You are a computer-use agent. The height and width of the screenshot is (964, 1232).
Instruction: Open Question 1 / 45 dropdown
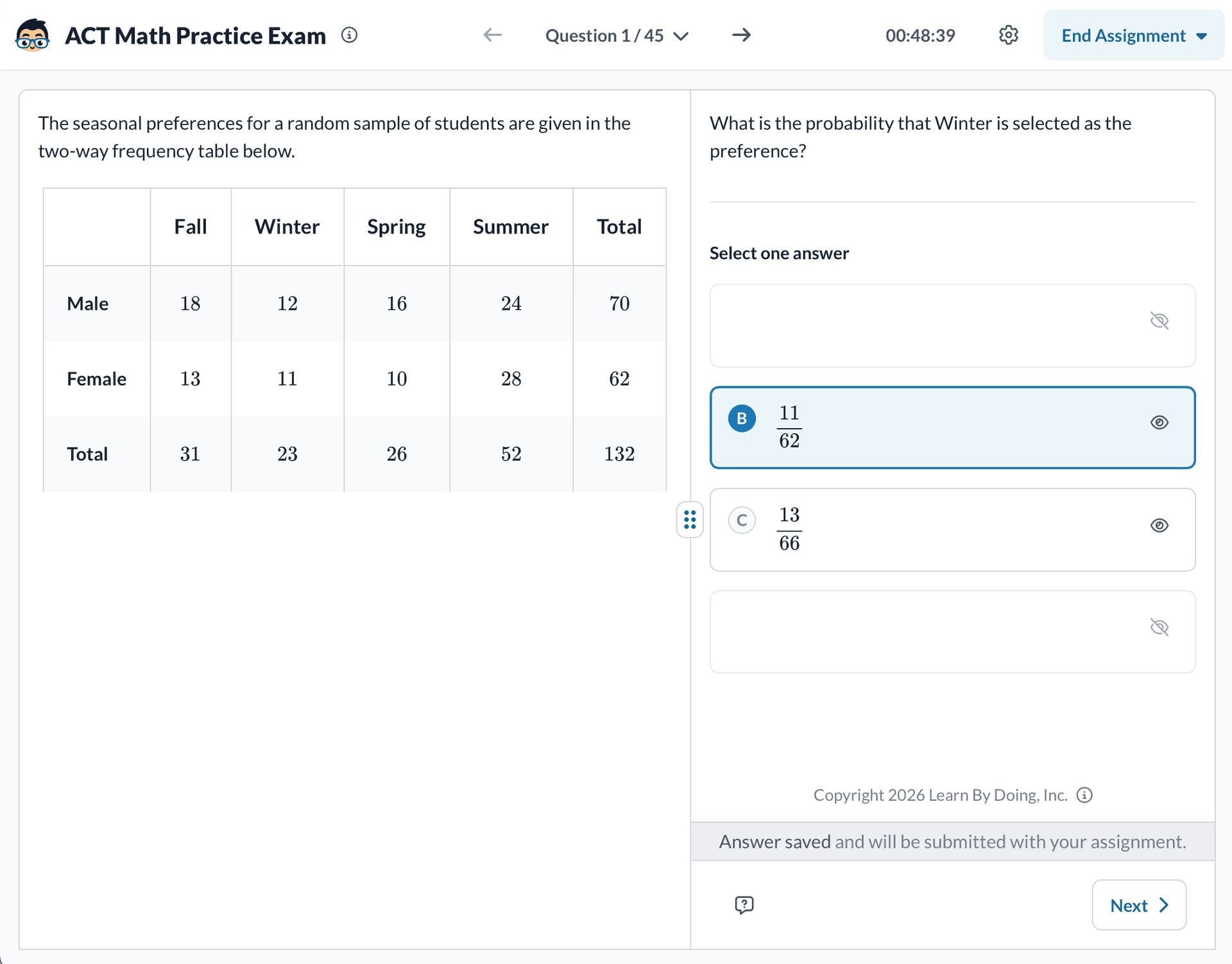(x=617, y=36)
